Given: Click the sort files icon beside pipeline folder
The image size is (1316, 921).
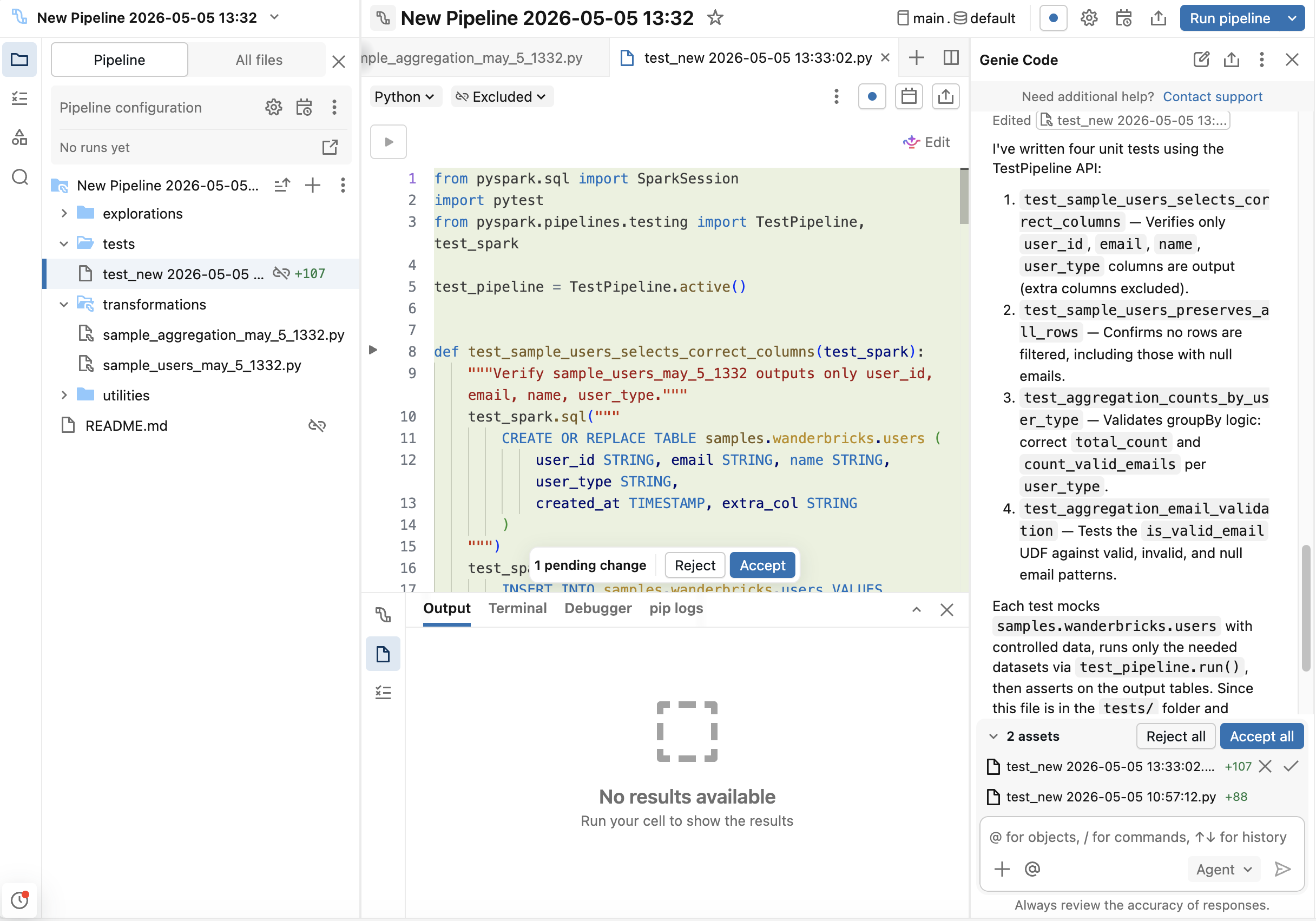Looking at the screenshot, I should click(x=282, y=185).
